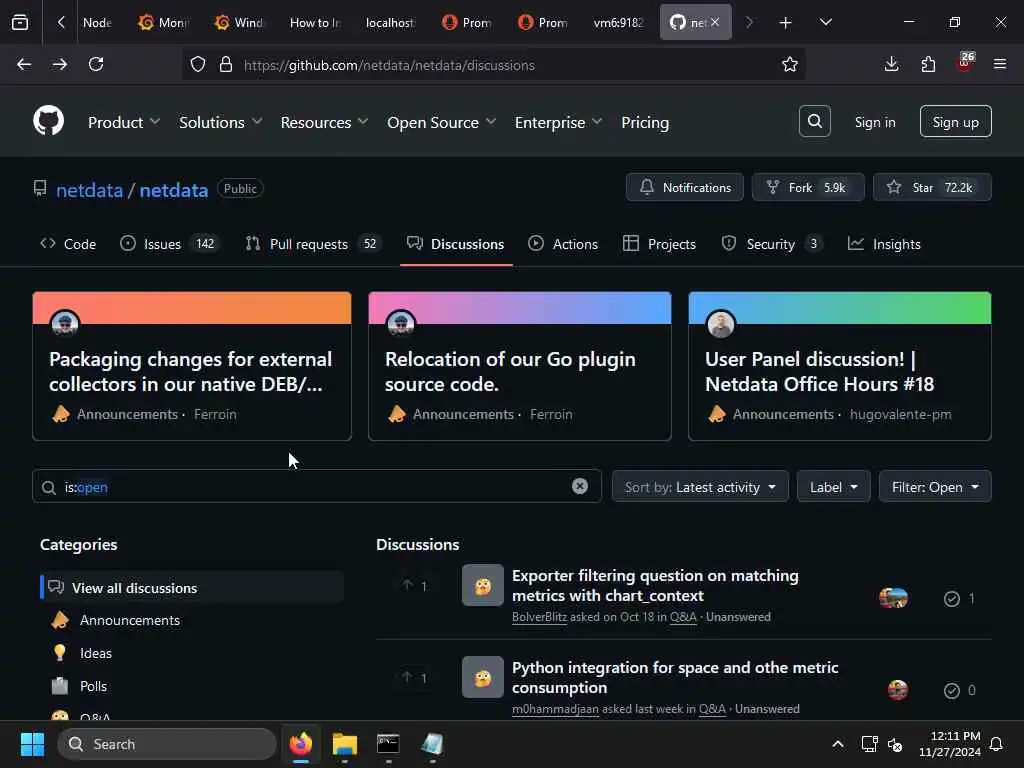
Task: Reload the current page
Action: pos(96,64)
